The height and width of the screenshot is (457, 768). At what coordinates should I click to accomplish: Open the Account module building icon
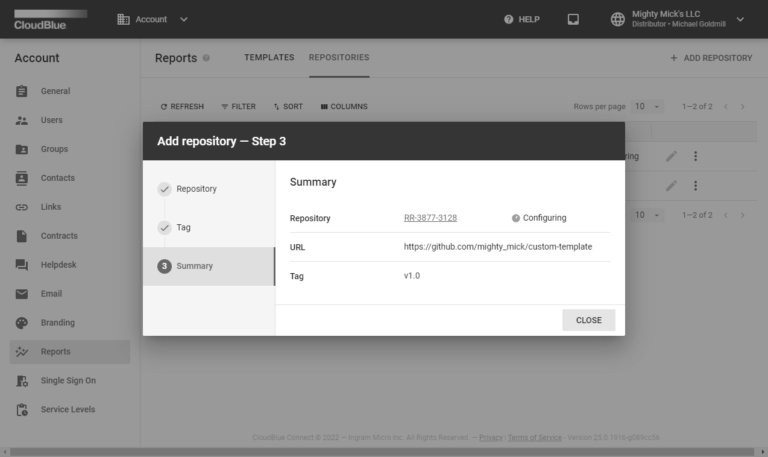point(123,19)
